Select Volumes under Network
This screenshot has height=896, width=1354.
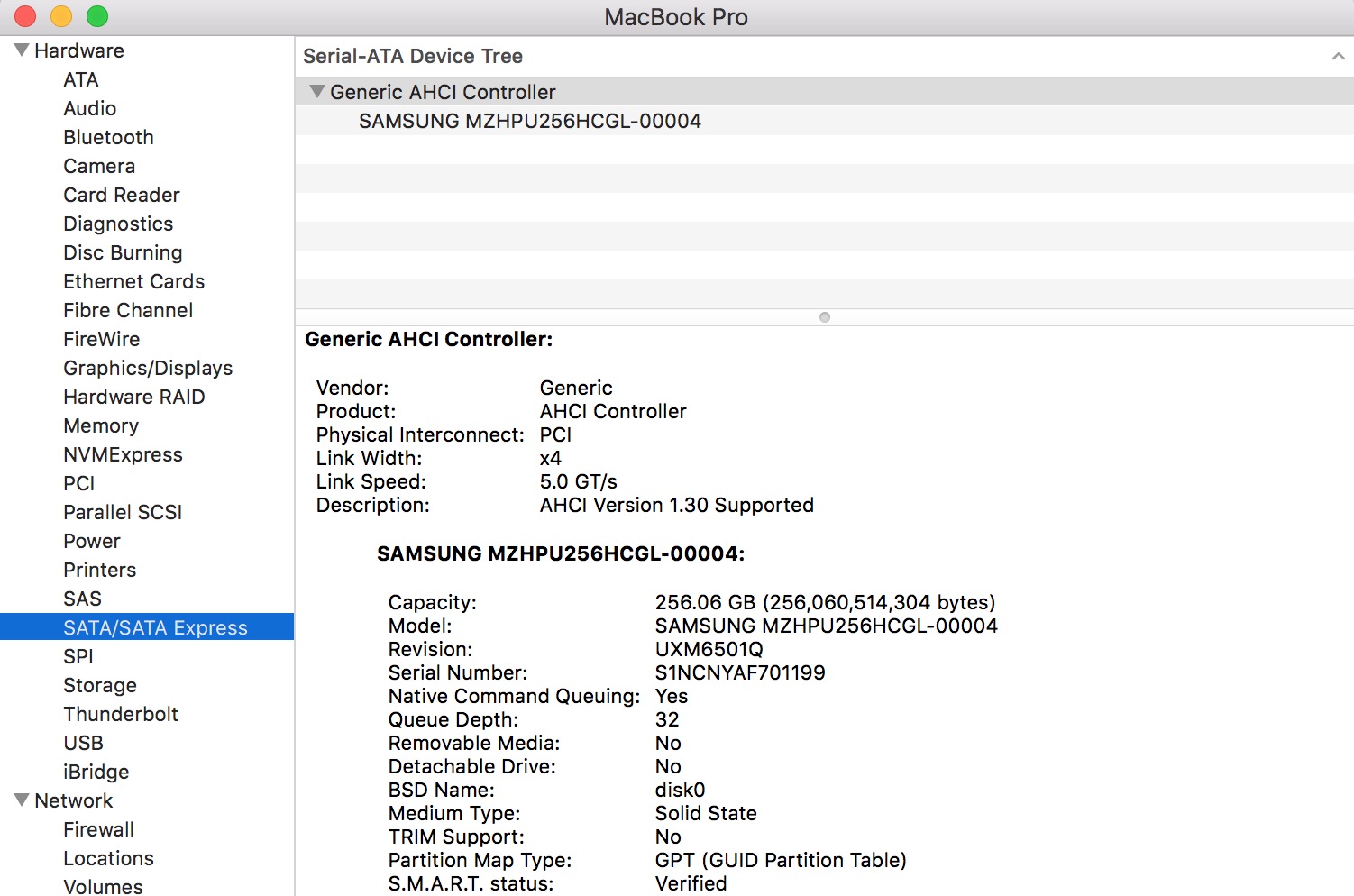point(103,886)
